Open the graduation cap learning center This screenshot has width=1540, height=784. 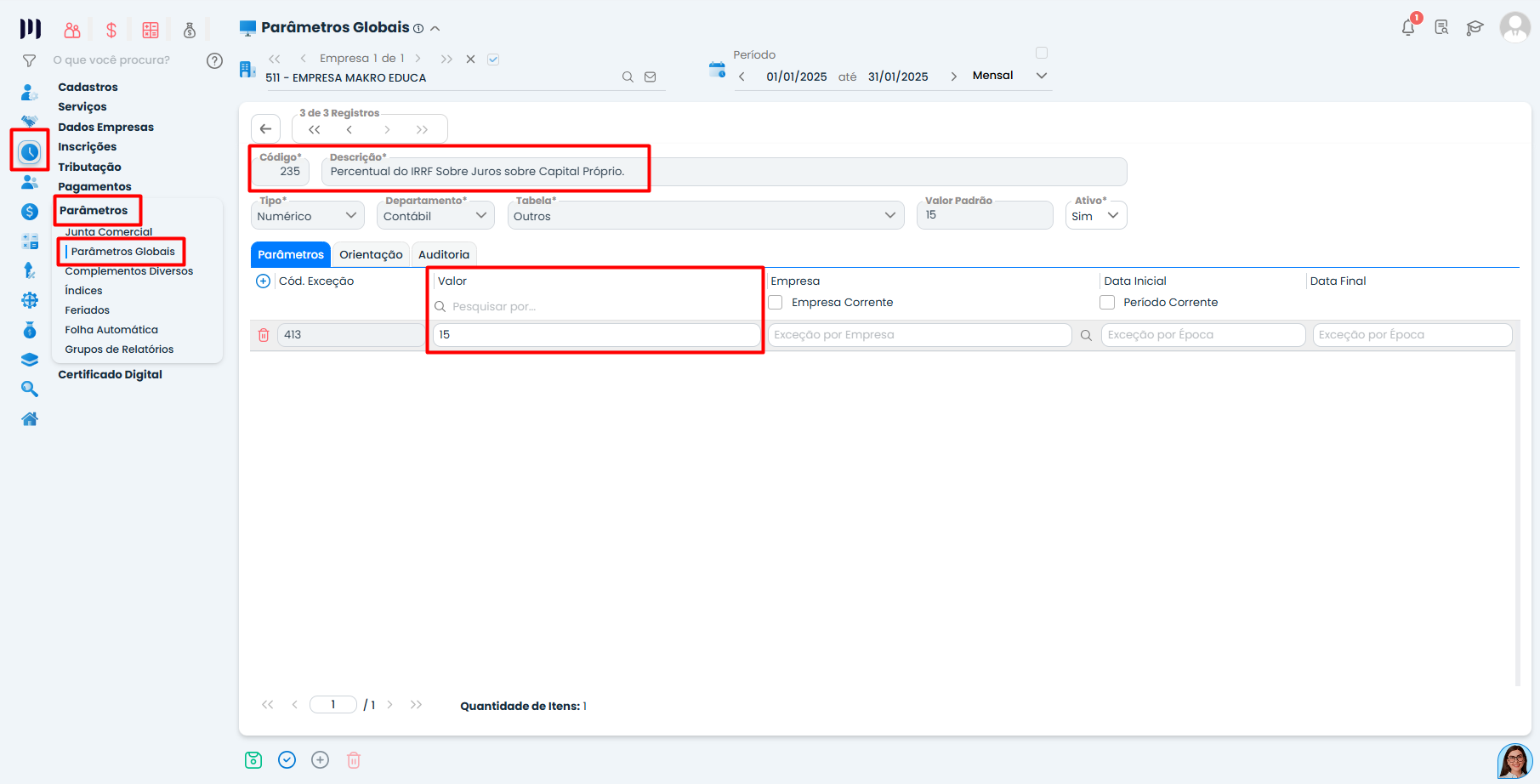1475,26
